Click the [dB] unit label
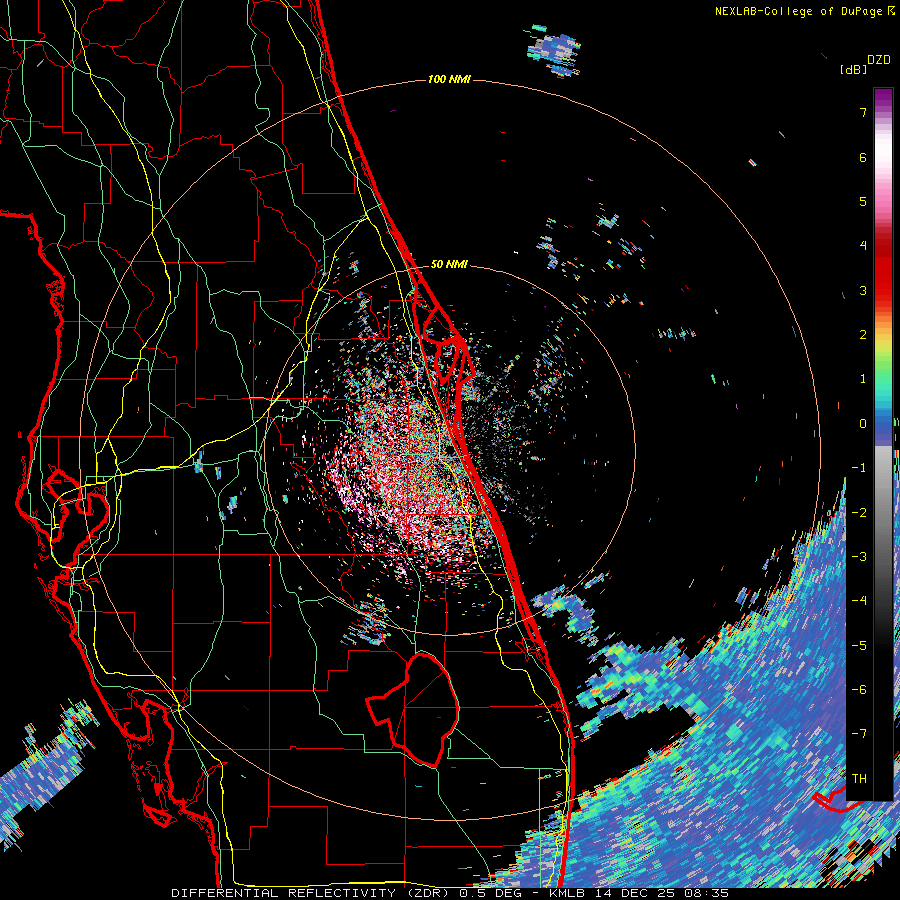 853,69
